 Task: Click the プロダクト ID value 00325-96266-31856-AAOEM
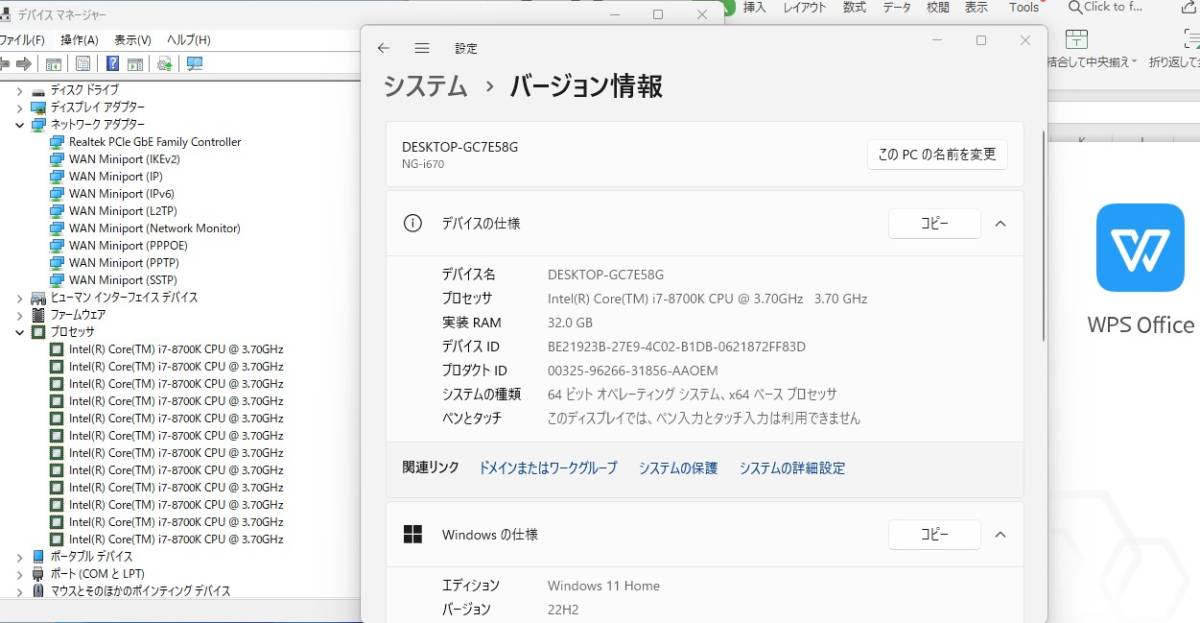point(634,371)
